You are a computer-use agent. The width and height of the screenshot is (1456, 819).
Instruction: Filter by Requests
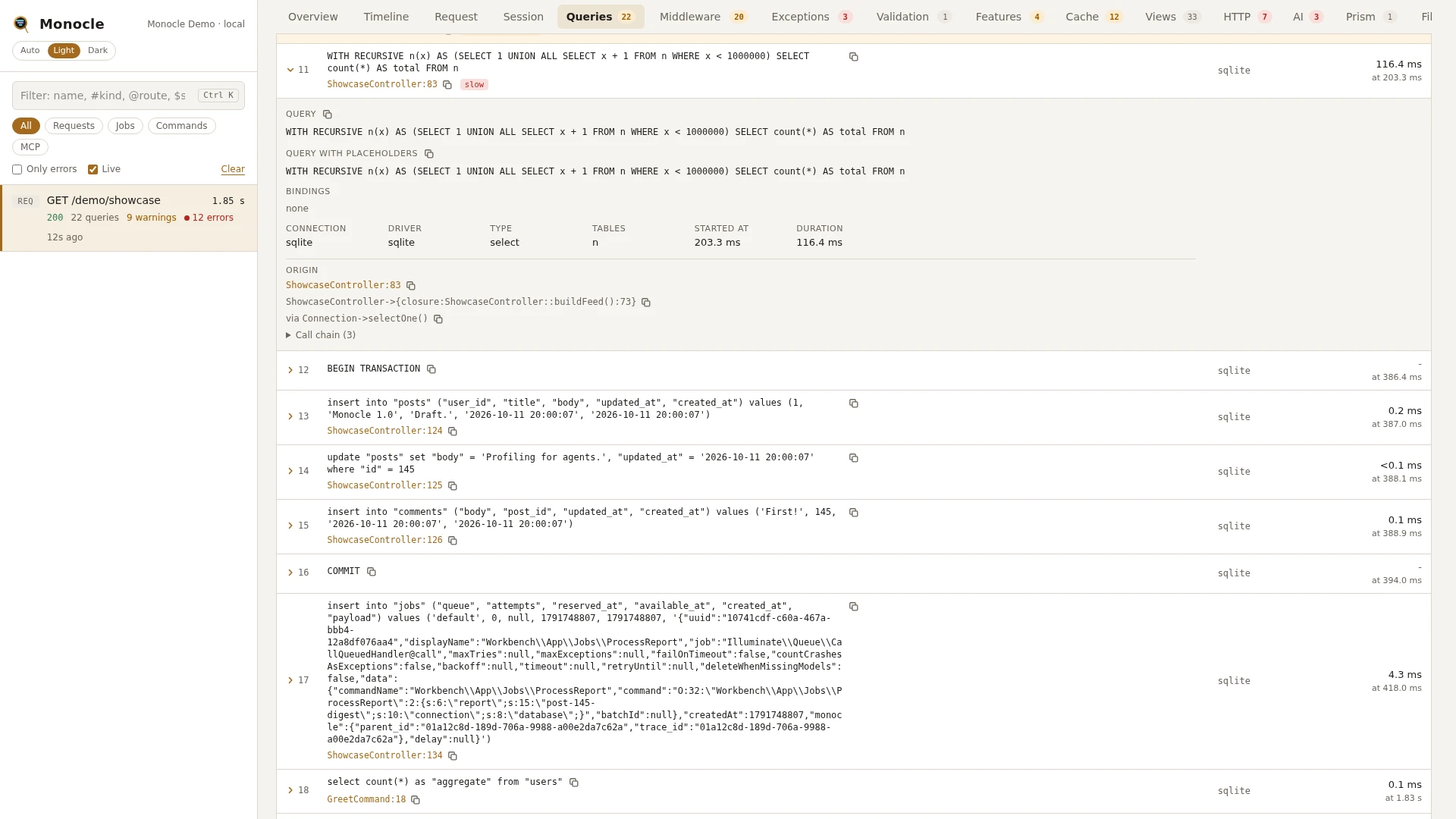tap(74, 126)
